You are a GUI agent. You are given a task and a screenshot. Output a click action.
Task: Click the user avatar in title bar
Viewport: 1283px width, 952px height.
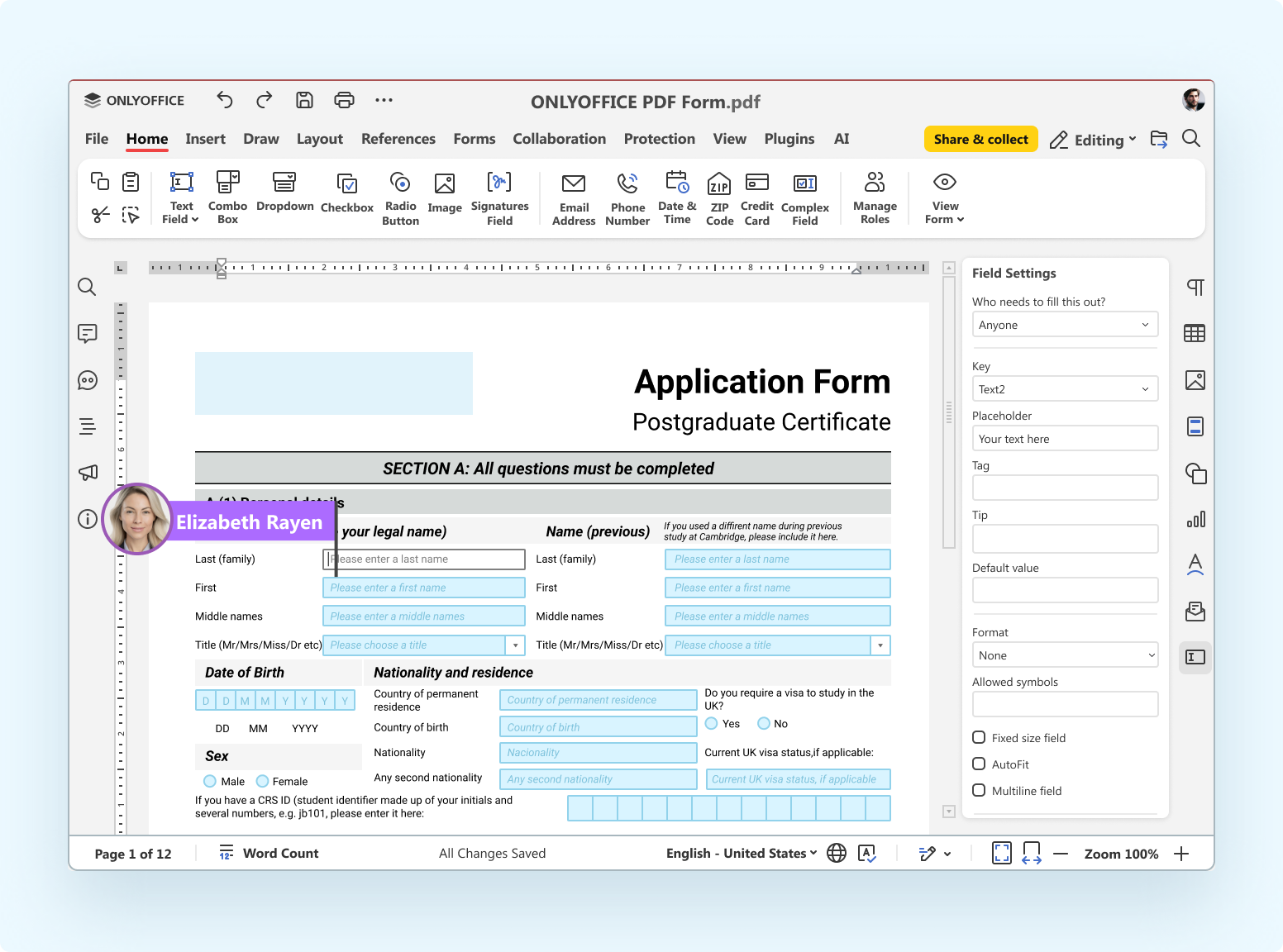point(1193,100)
